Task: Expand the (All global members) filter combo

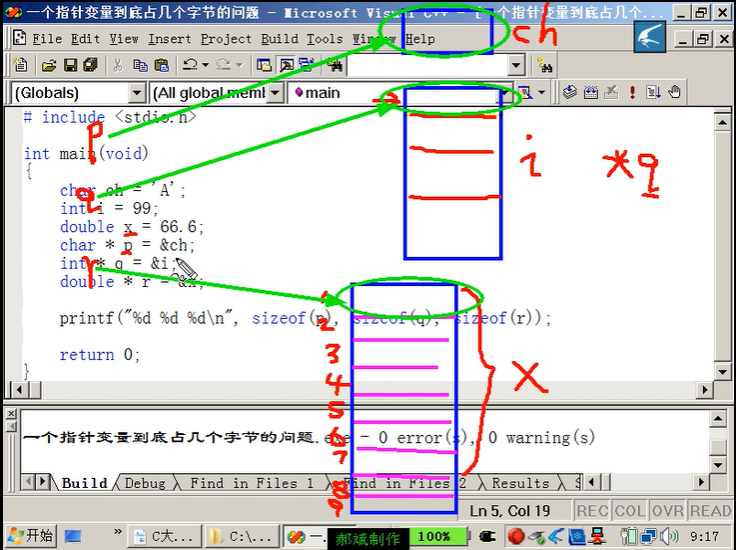Action: coord(276,92)
